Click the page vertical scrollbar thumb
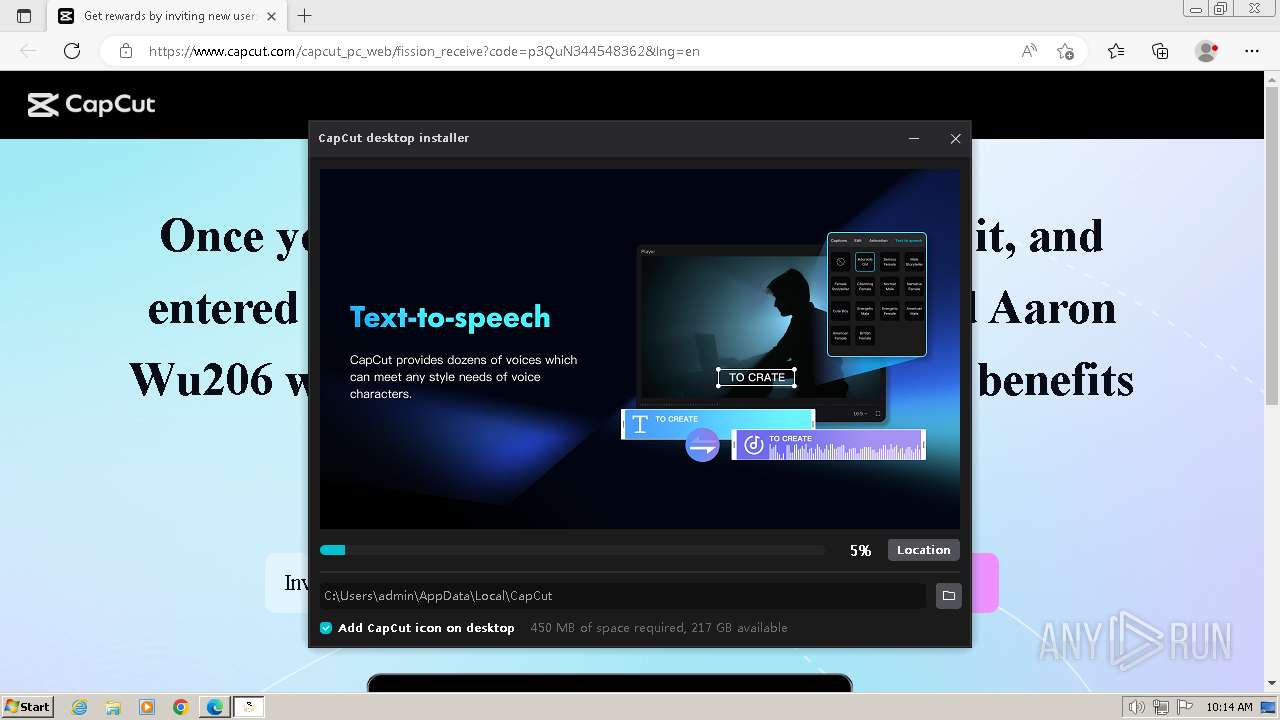This screenshot has width=1280, height=720. pyautogui.click(x=1272, y=245)
